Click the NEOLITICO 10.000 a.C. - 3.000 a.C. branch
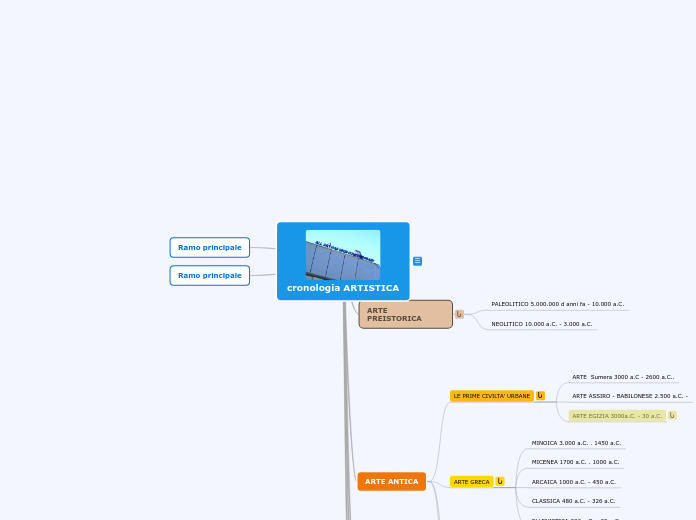 pos(542,324)
